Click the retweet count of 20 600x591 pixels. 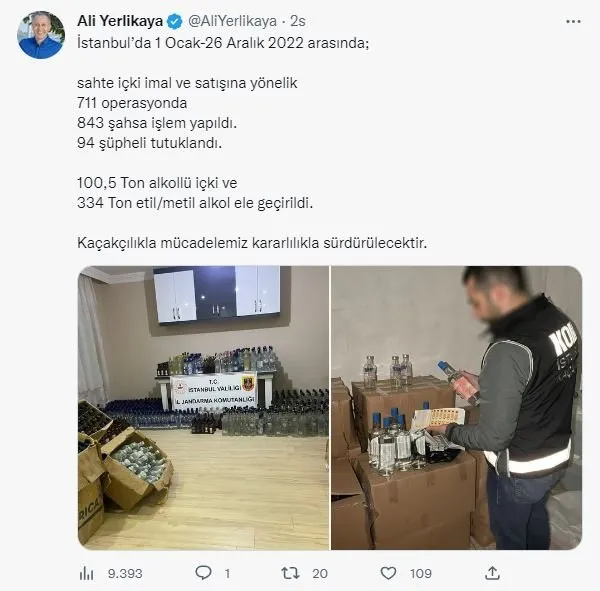[x=320, y=573]
